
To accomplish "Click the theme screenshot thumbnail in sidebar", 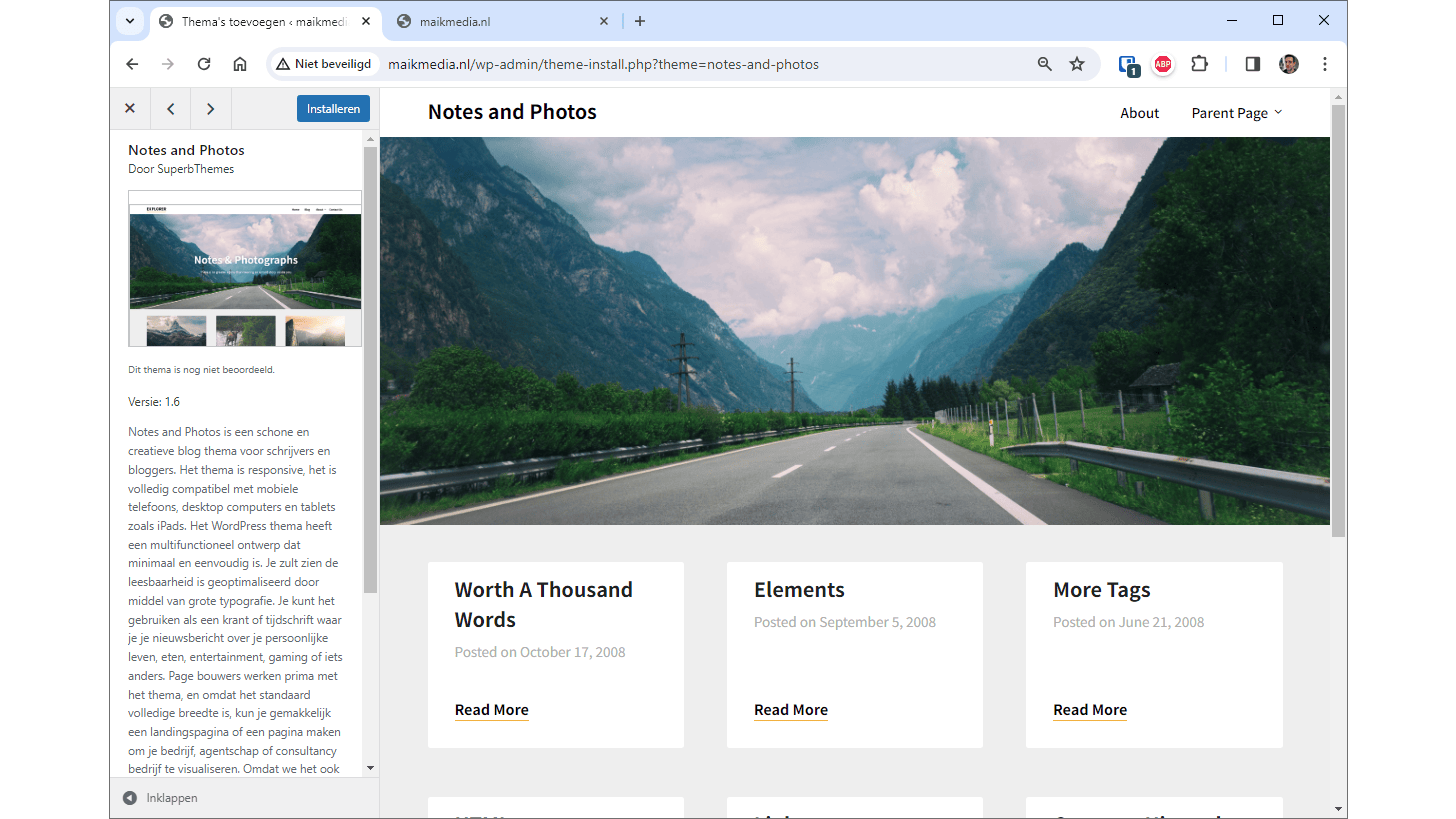I will tap(245, 268).
